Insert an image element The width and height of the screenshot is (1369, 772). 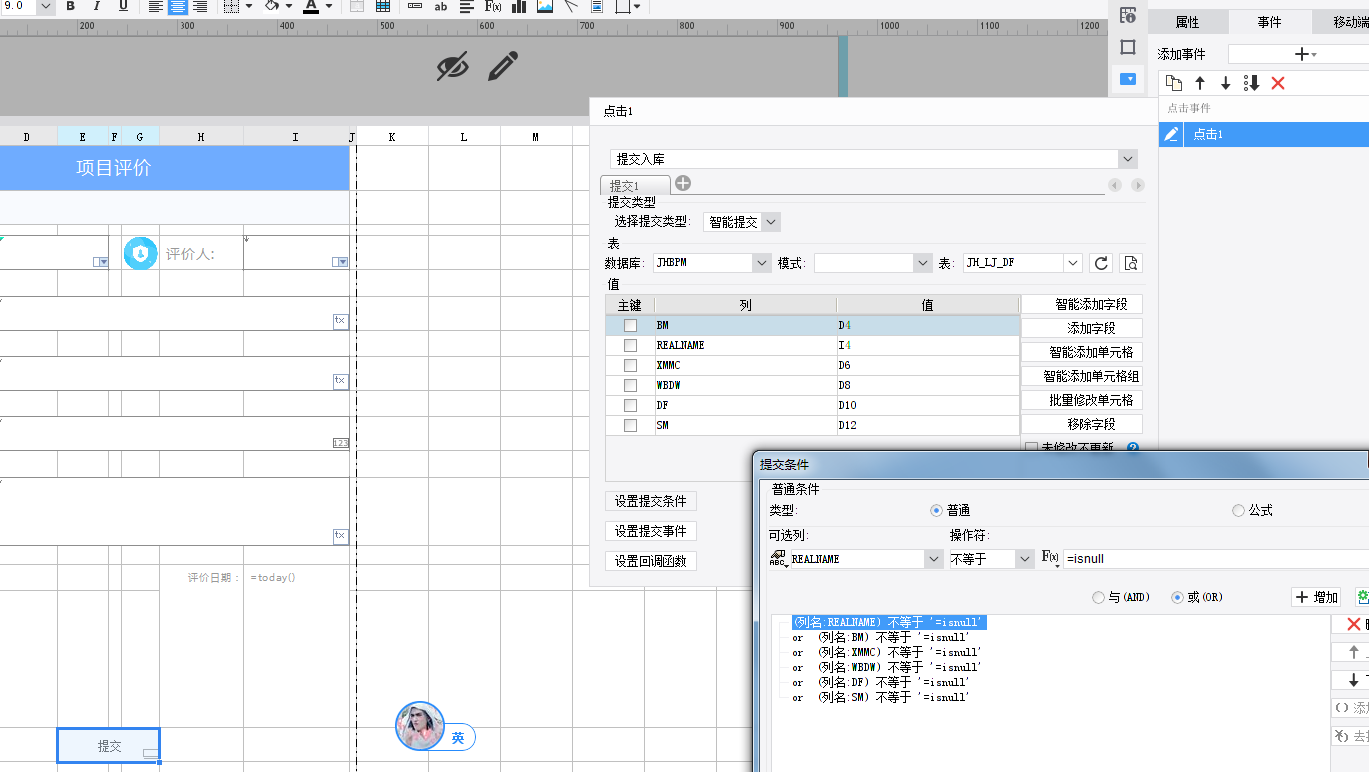click(x=545, y=6)
